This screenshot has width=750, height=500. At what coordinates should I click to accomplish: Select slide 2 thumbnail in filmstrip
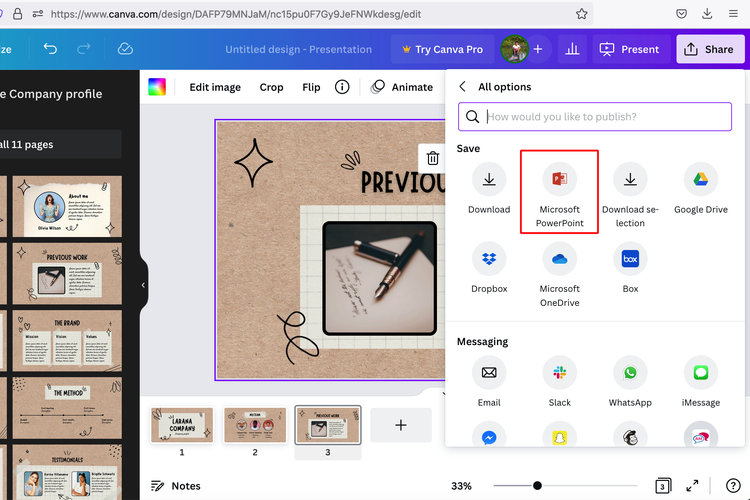(254, 424)
